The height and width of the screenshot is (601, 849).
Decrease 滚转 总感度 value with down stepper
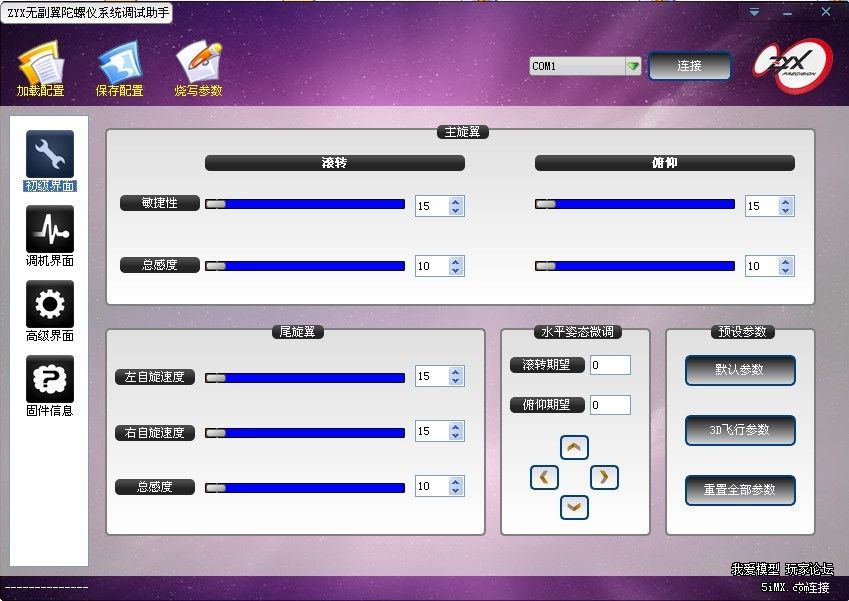pos(456,271)
